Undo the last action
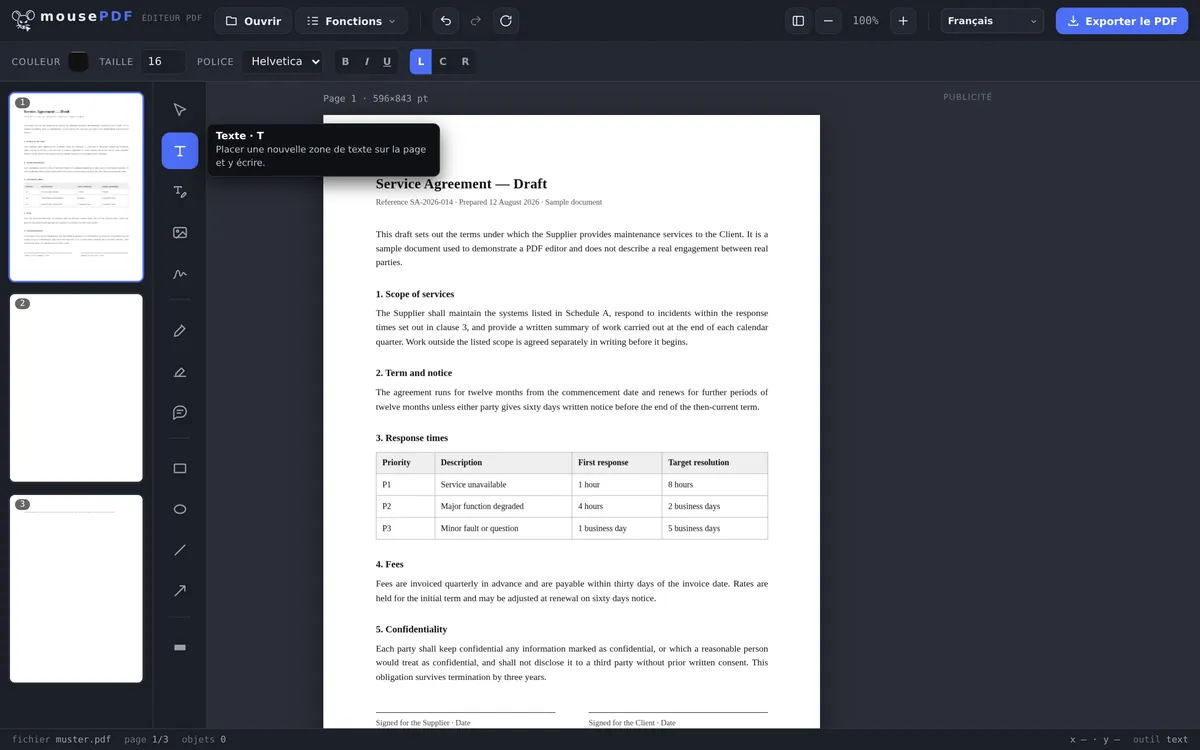 point(446,21)
